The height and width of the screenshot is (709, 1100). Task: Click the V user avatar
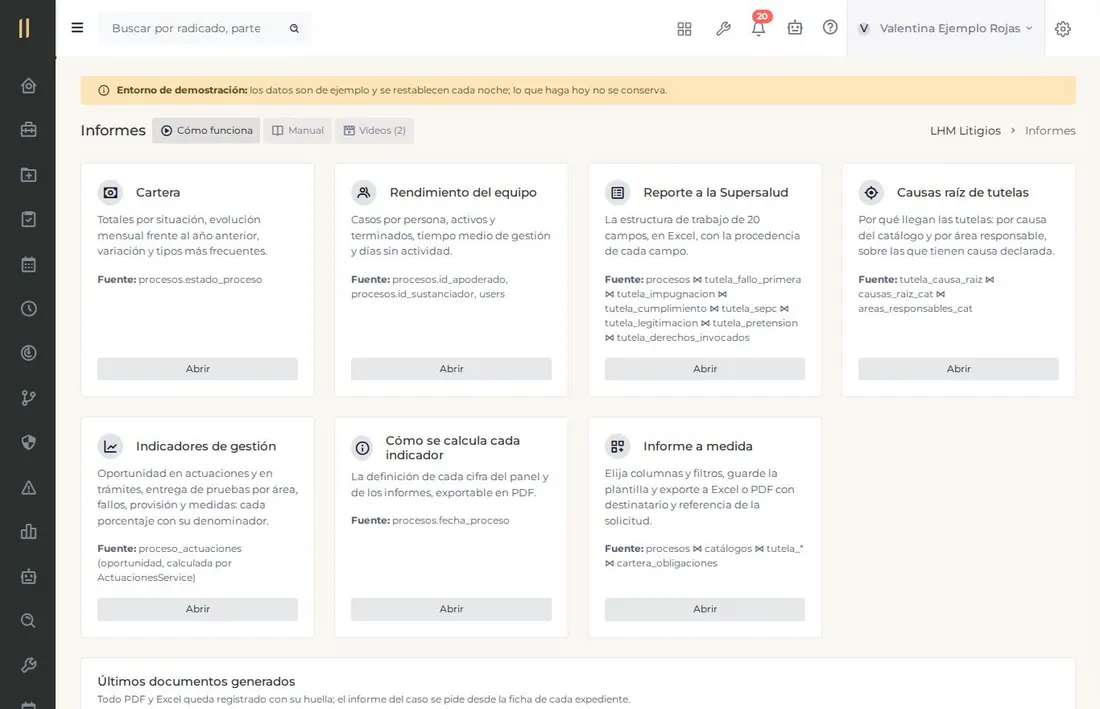[864, 28]
